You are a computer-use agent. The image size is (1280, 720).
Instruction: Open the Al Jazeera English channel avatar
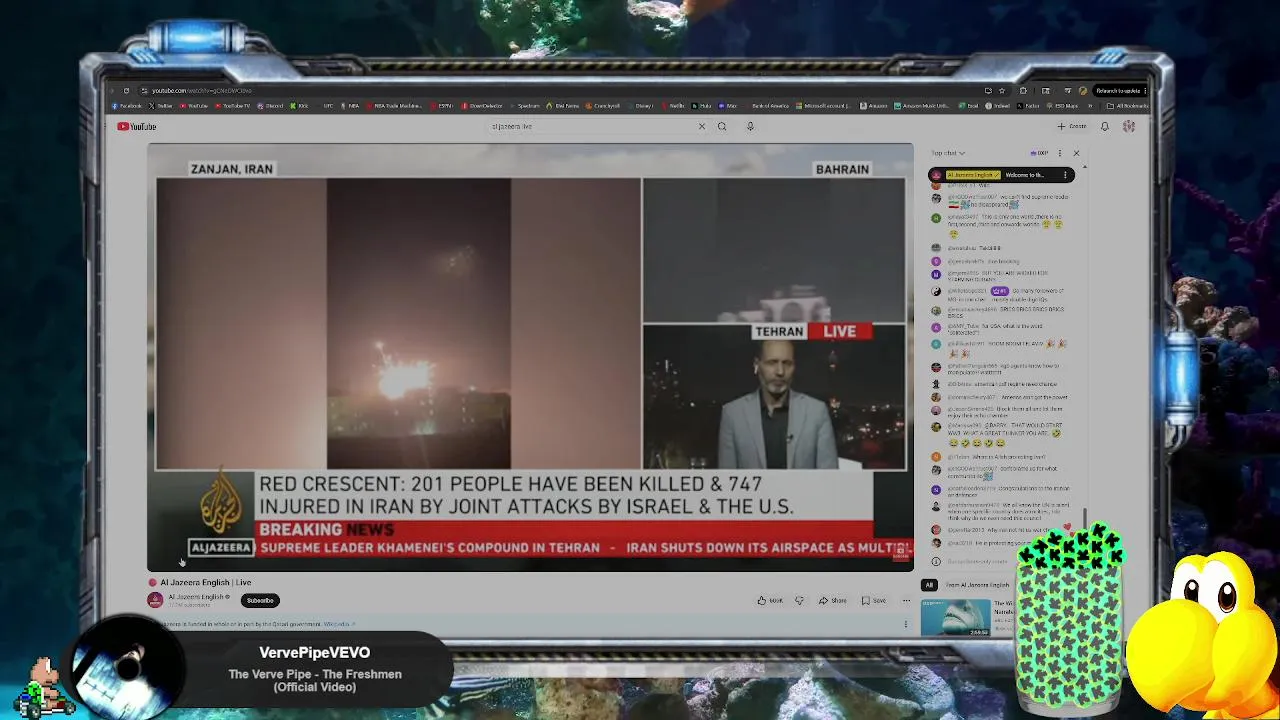pyautogui.click(x=155, y=600)
